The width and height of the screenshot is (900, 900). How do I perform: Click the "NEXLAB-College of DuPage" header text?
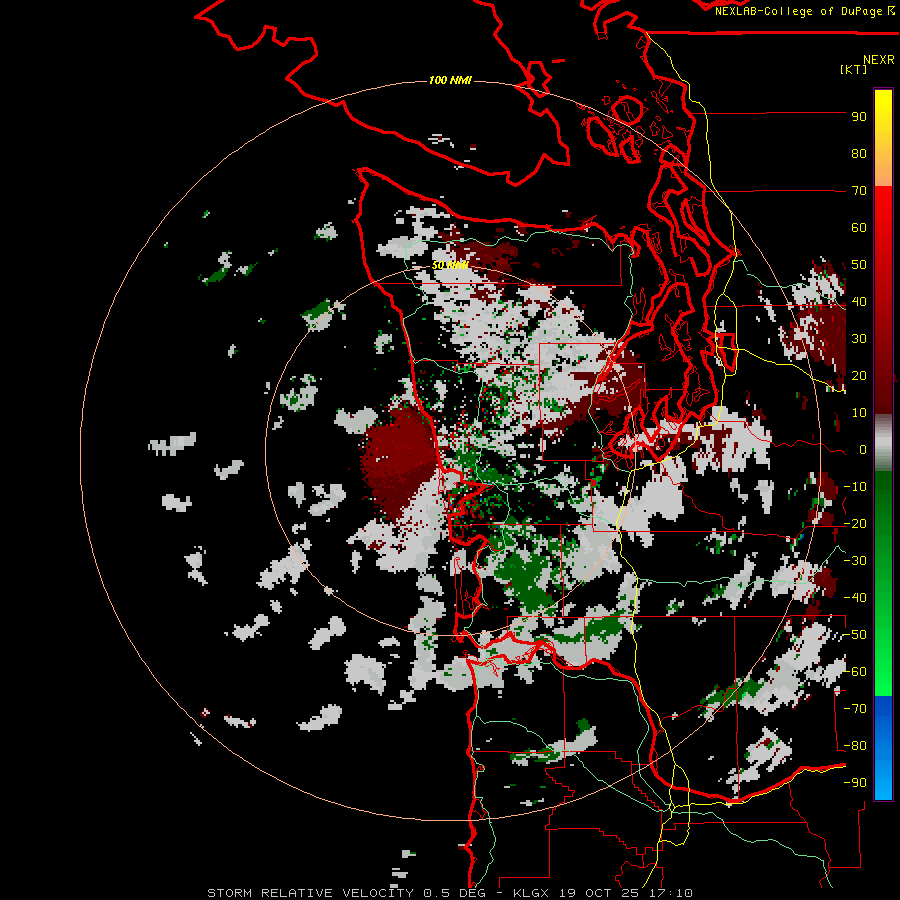[799, 11]
